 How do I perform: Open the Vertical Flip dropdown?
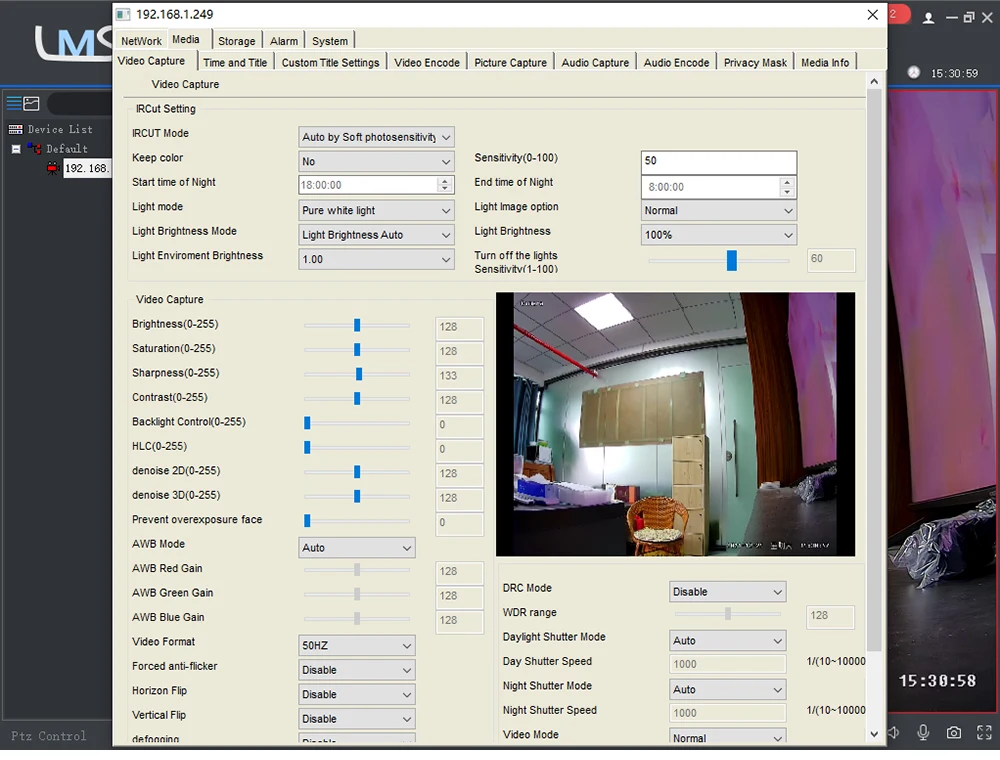point(357,719)
